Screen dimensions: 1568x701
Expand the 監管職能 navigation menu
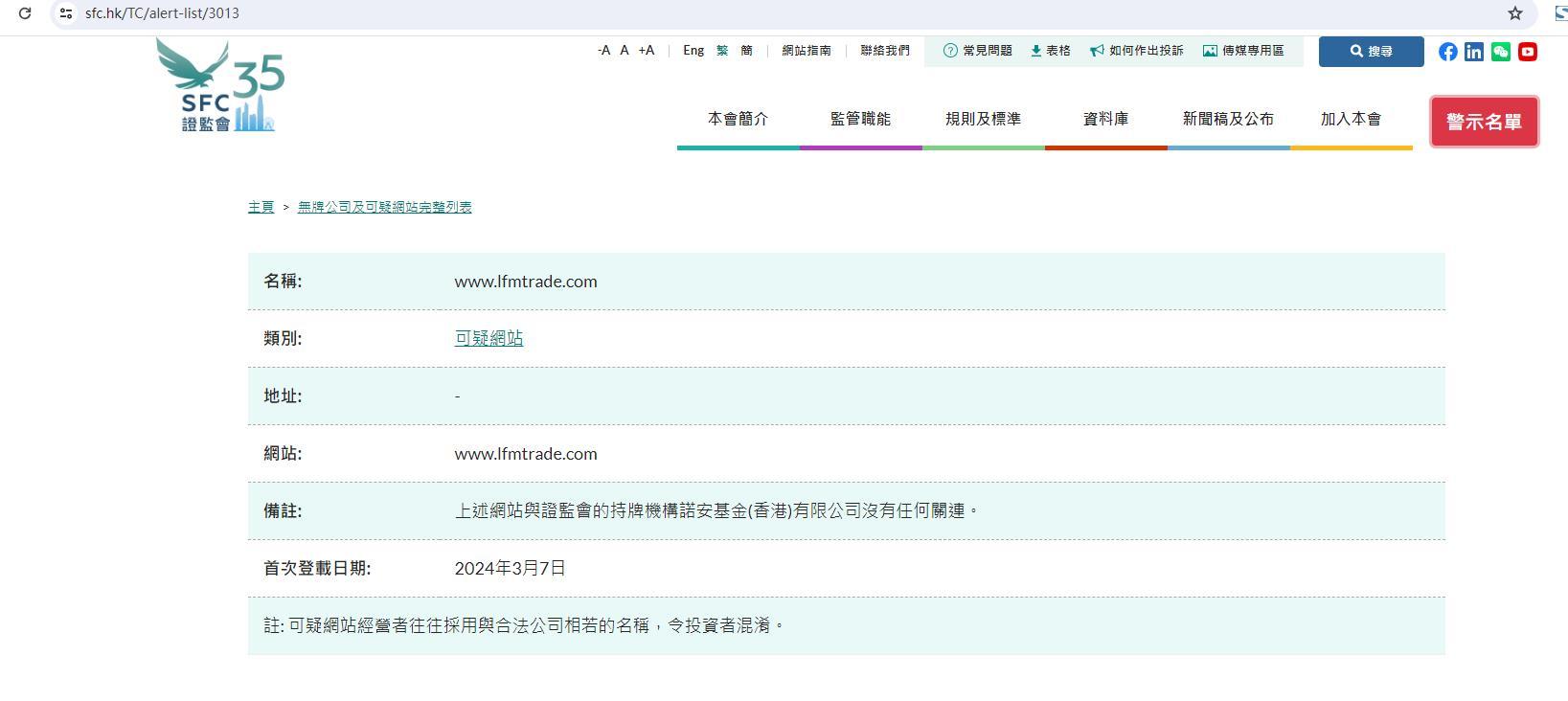[860, 120]
